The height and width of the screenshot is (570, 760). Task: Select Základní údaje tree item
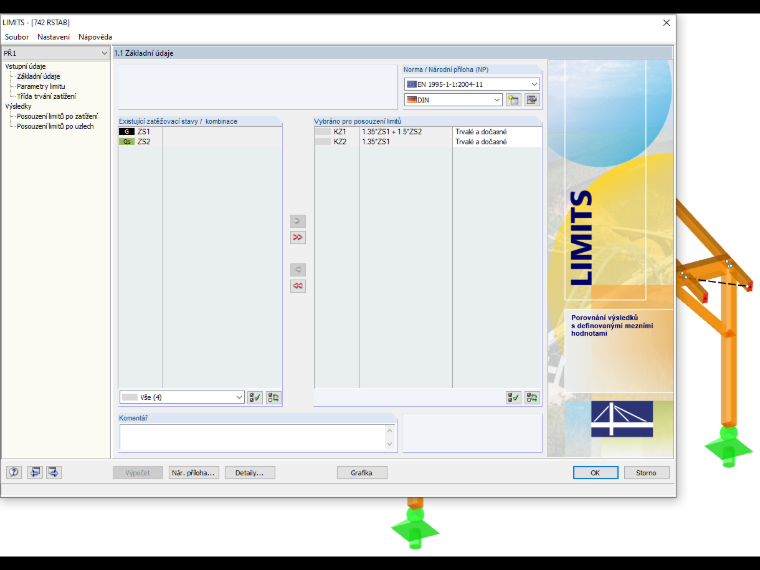[38, 77]
